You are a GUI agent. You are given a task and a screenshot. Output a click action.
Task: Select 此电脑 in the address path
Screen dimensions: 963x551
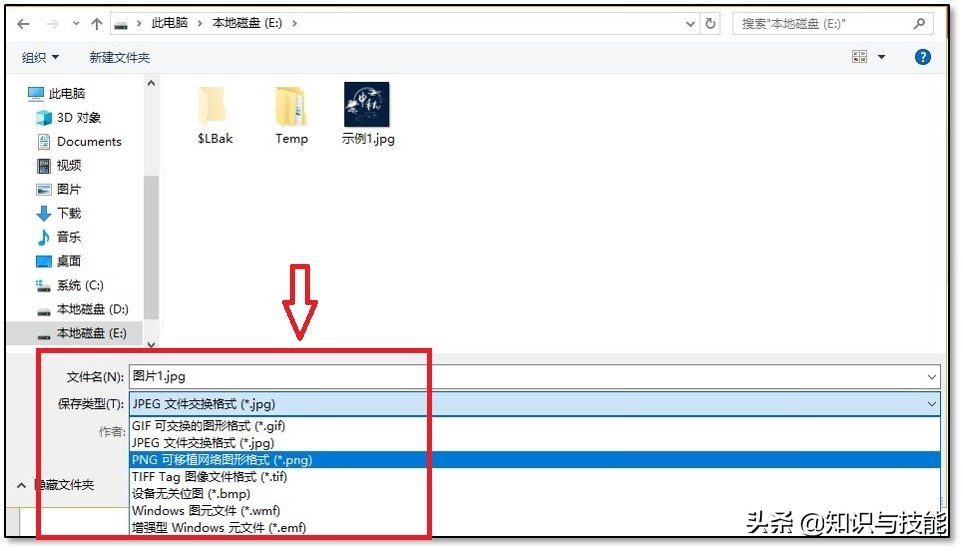[170, 23]
